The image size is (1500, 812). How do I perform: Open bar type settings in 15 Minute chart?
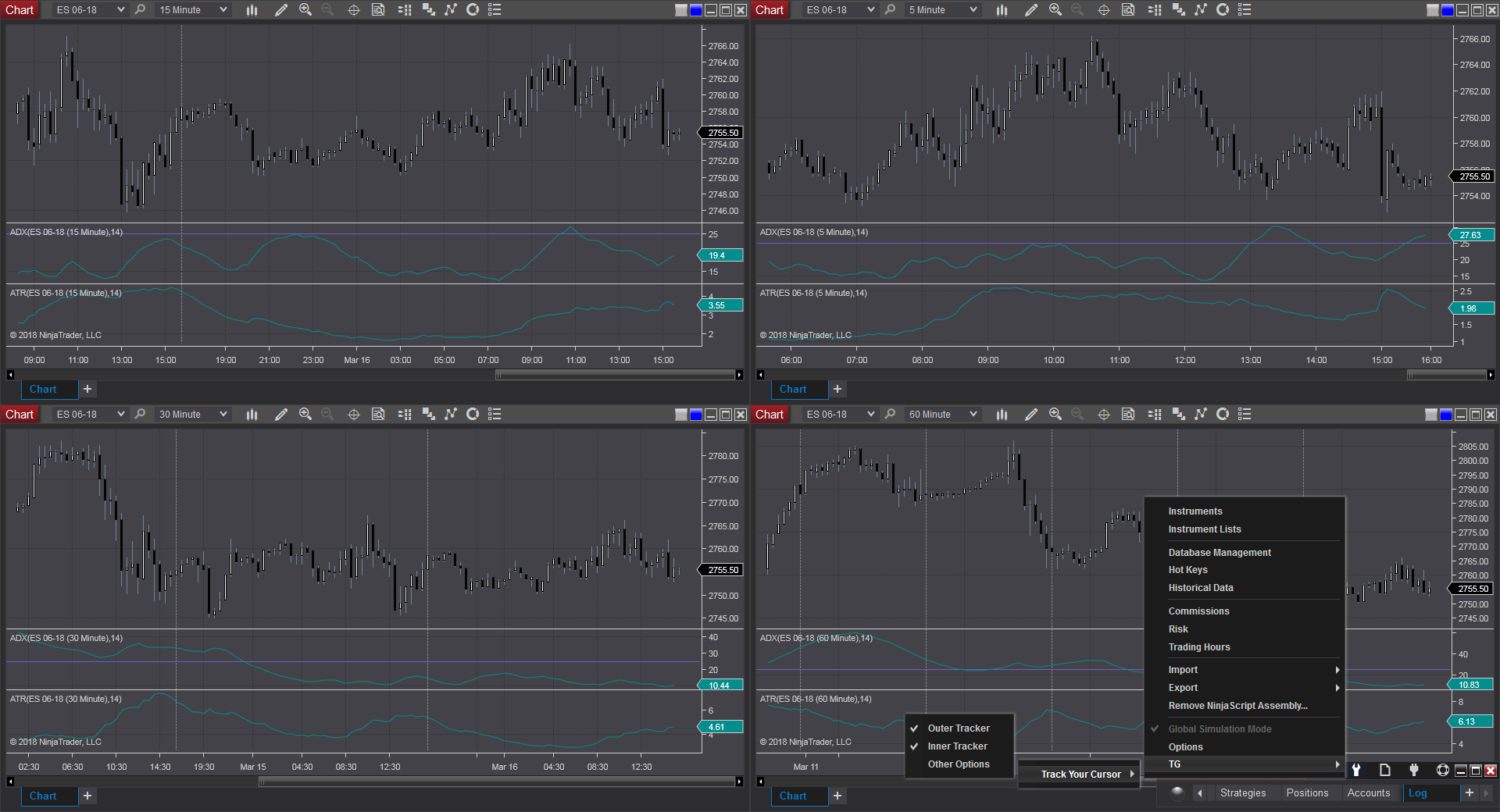click(x=252, y=9)
